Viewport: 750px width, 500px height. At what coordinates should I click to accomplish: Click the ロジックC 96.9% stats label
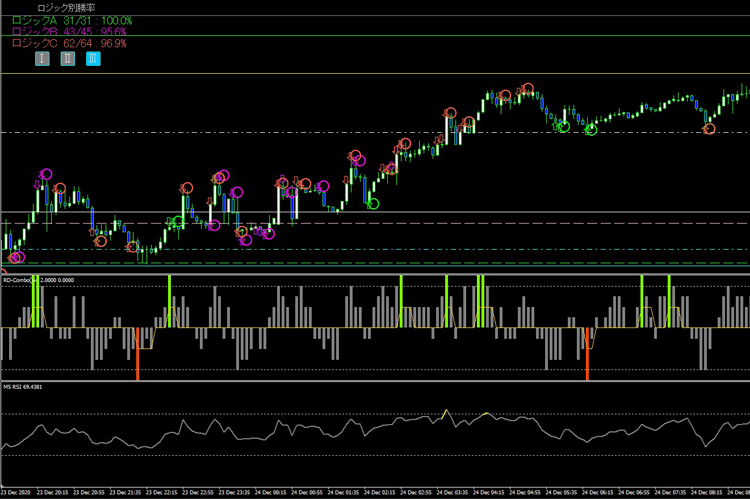coord(68,44)
